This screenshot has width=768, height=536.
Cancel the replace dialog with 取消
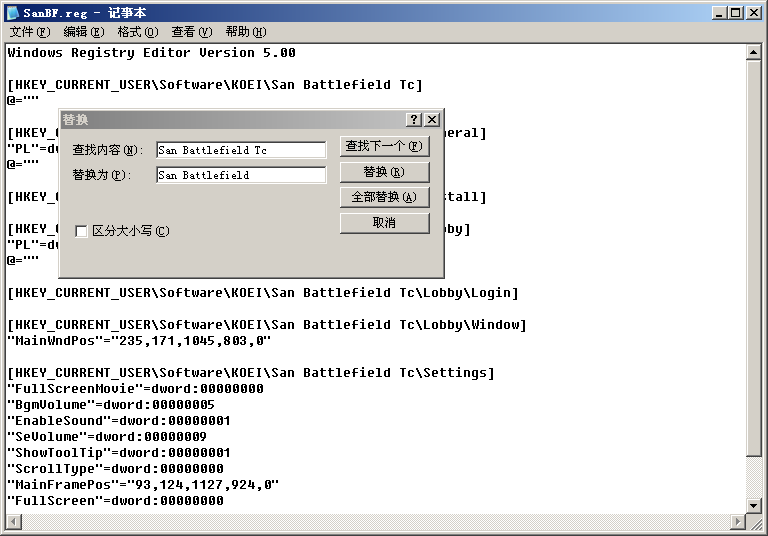pyautogui.click(x=384, y=223)
